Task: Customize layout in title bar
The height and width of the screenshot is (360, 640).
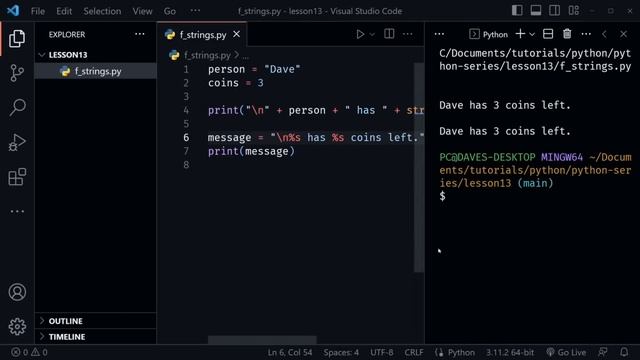Action: pos(573,11)
